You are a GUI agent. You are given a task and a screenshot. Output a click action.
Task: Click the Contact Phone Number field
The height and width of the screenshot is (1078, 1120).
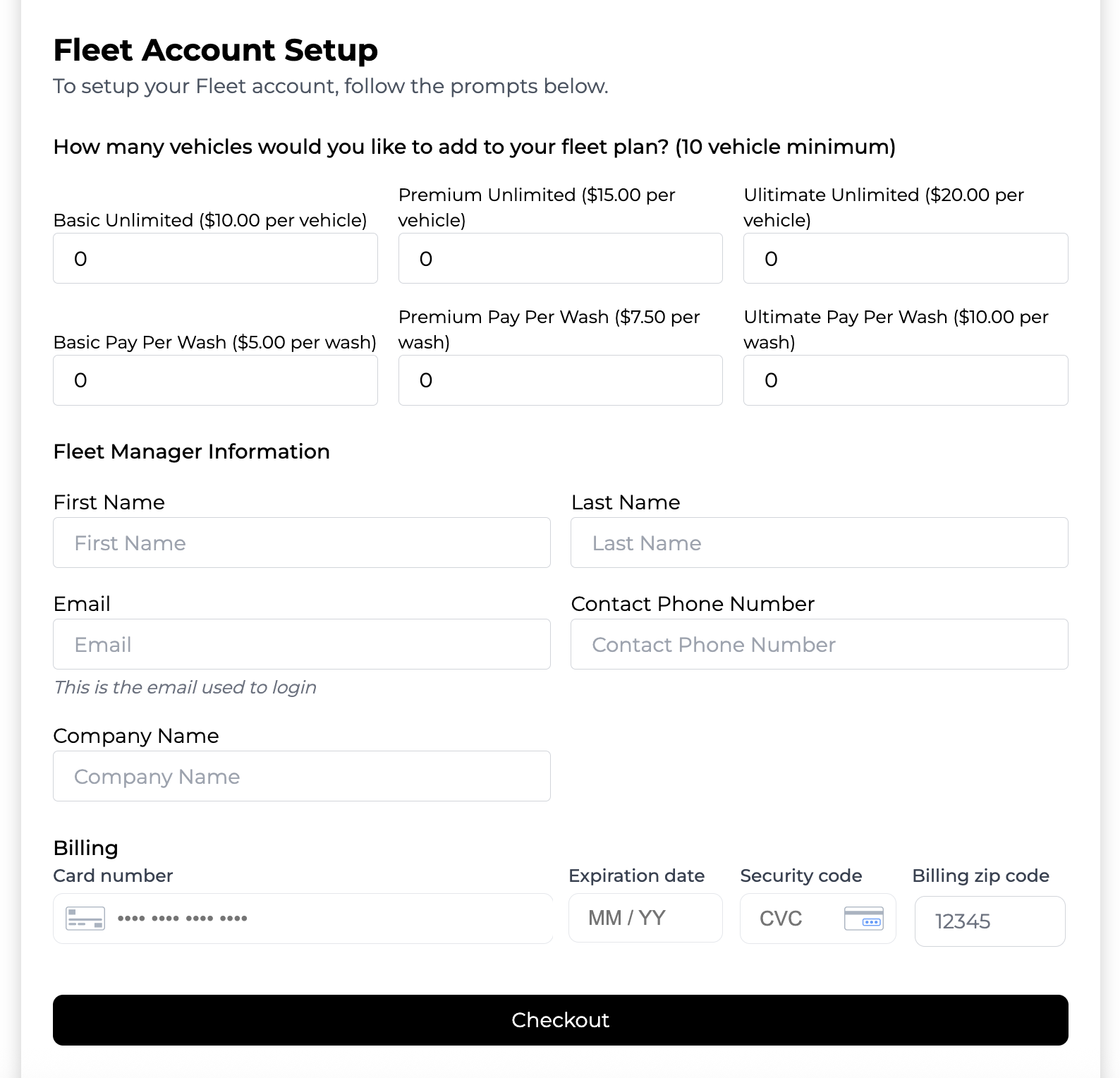click(819, 644)
